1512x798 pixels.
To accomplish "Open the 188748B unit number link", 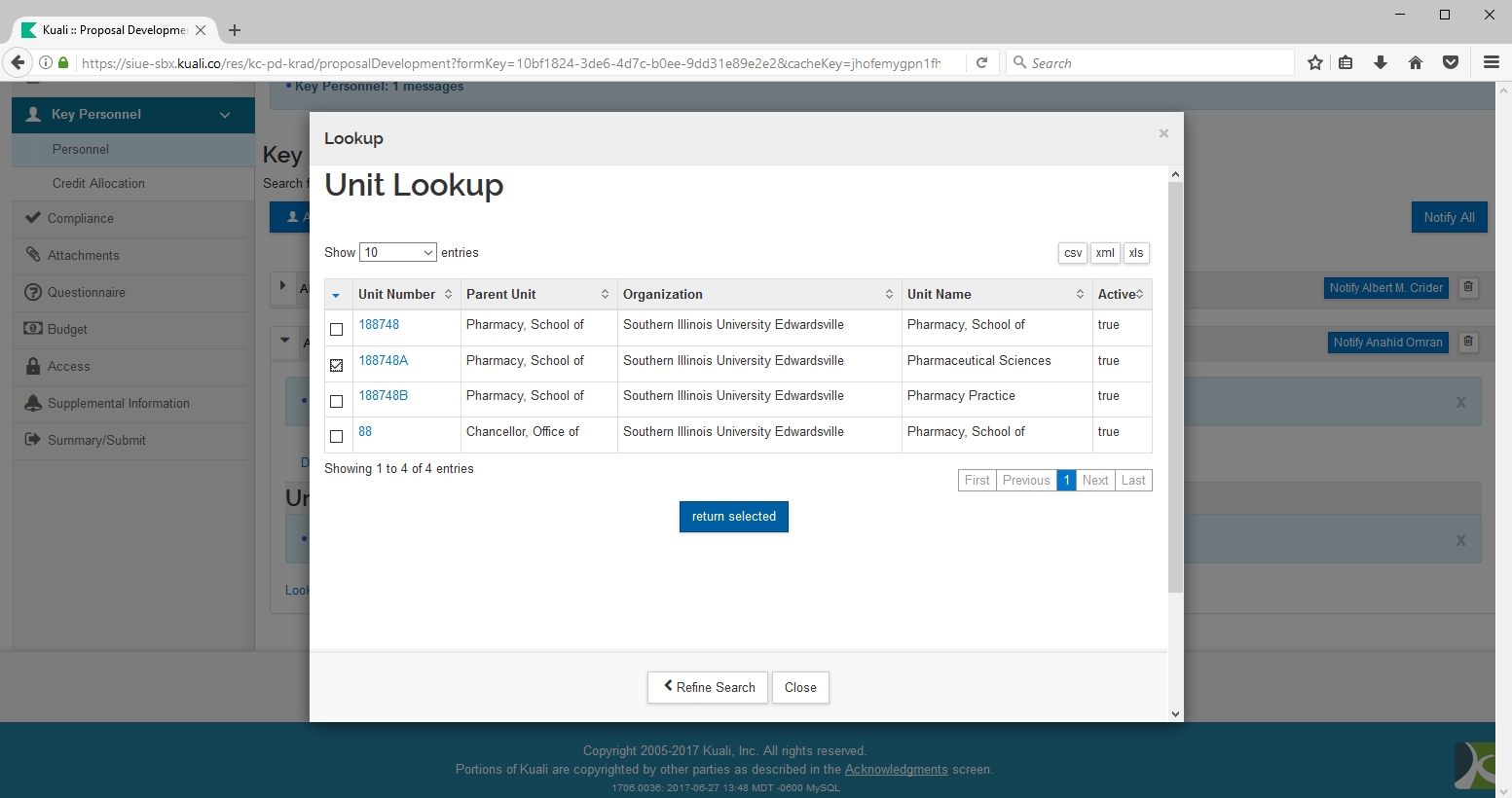I will pos(383,396).
